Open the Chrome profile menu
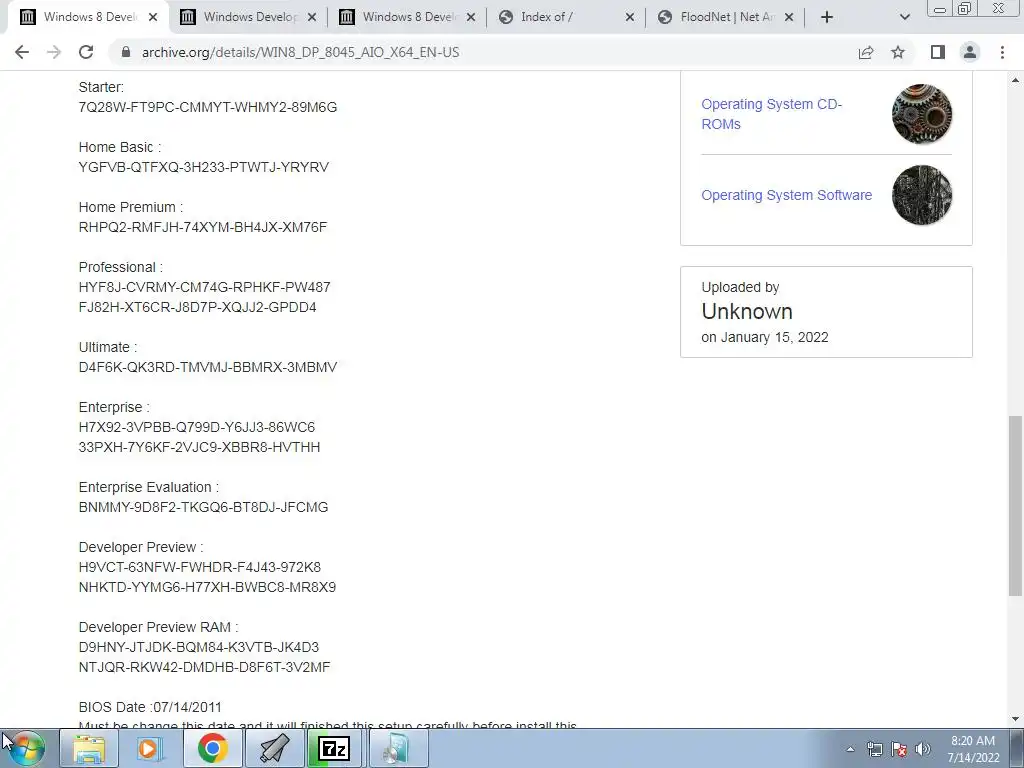This screenshot has width=1024, height=768. coord(970,52)
